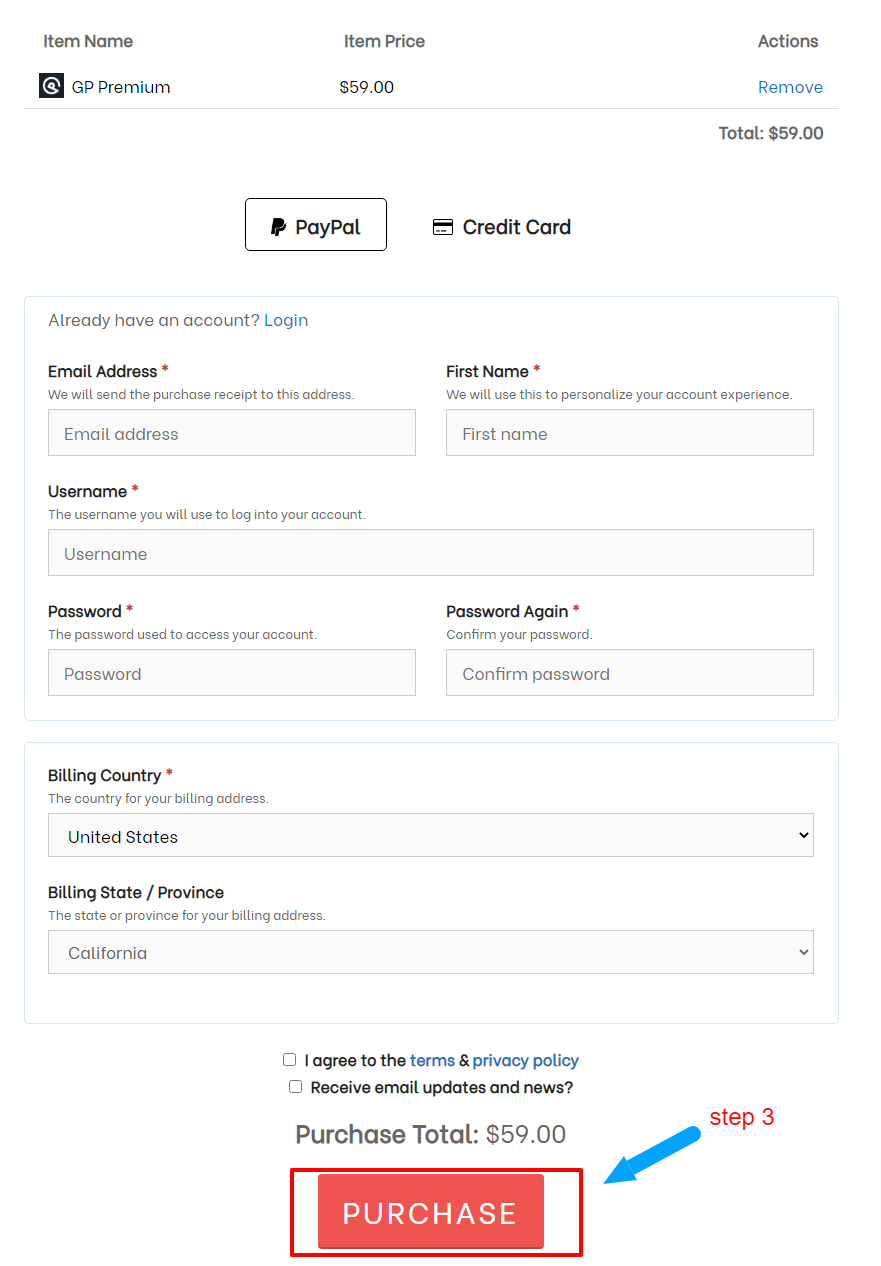This screenshot has width=881, height=1266.
Task: Click the credit card icon beside Credit Card
Action: click(442, 227)
